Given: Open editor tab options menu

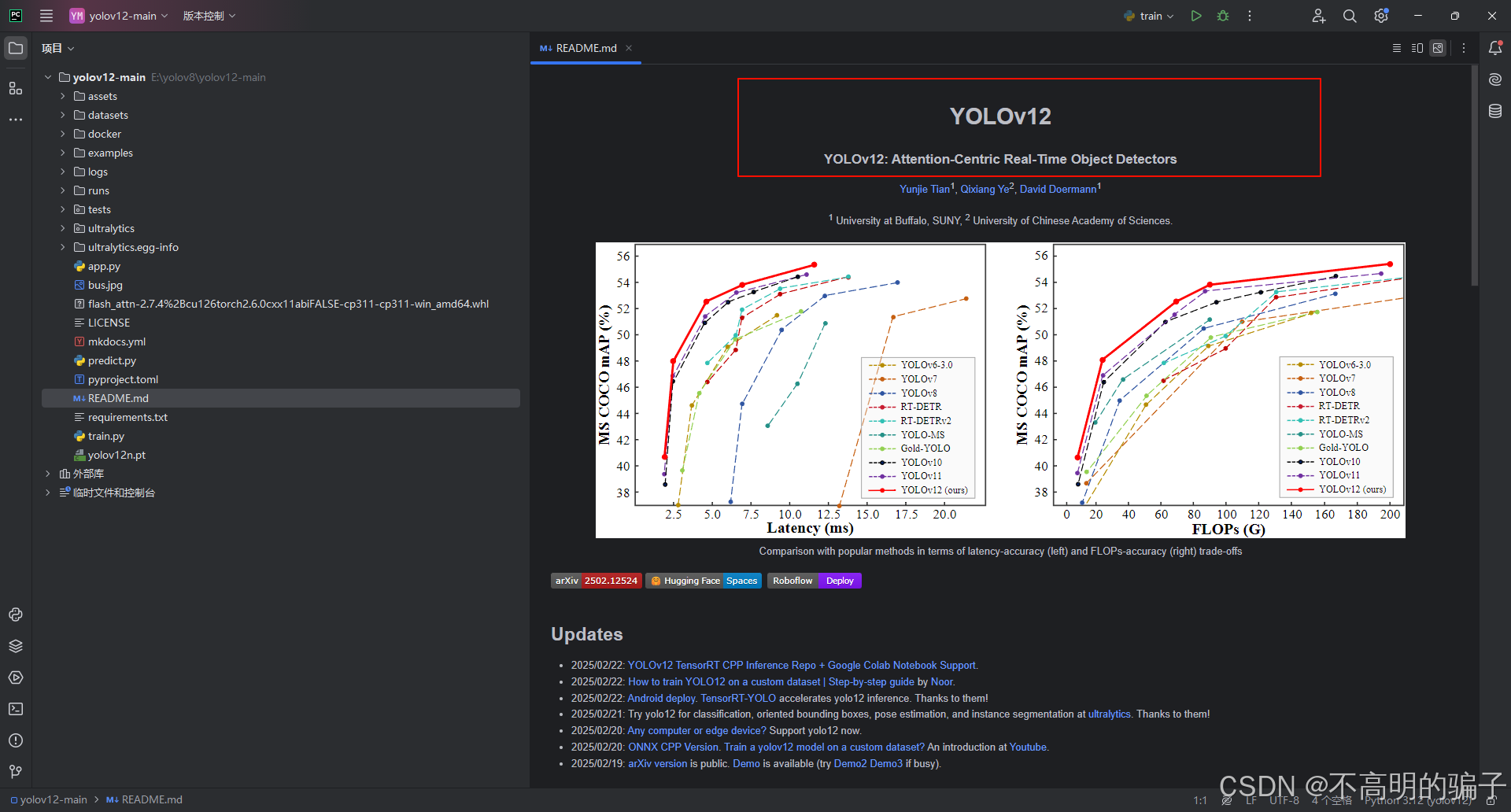Looking at the screenshot, I should click(1464, 48).
